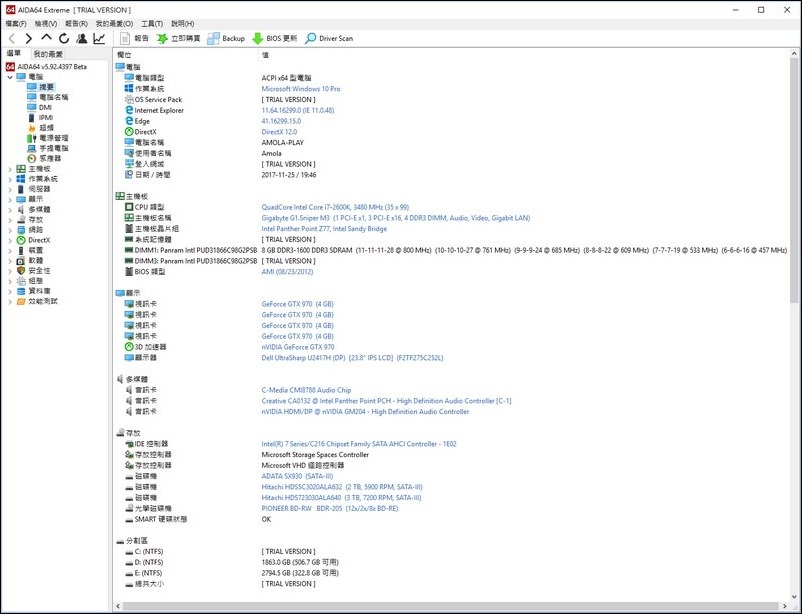The image size is (802, 614).
Task: Click the horizontal scrollbar right arrow
Action: coord(785,606)
